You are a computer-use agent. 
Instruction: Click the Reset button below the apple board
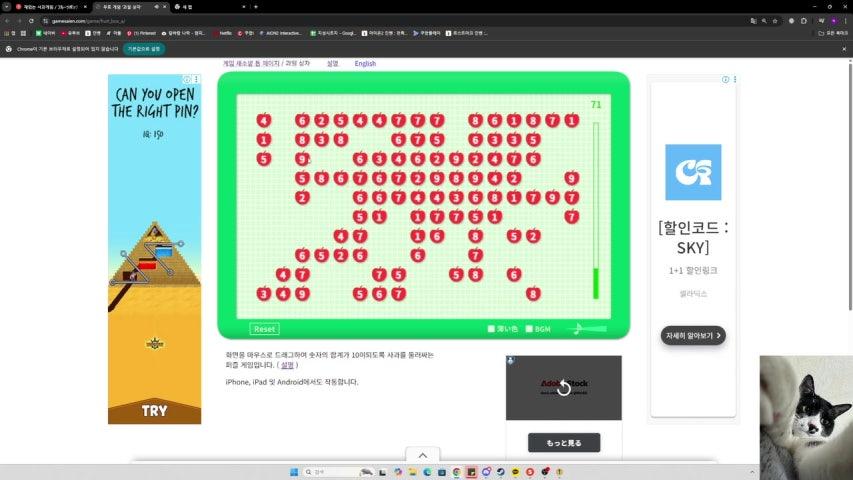click(264, 329)
